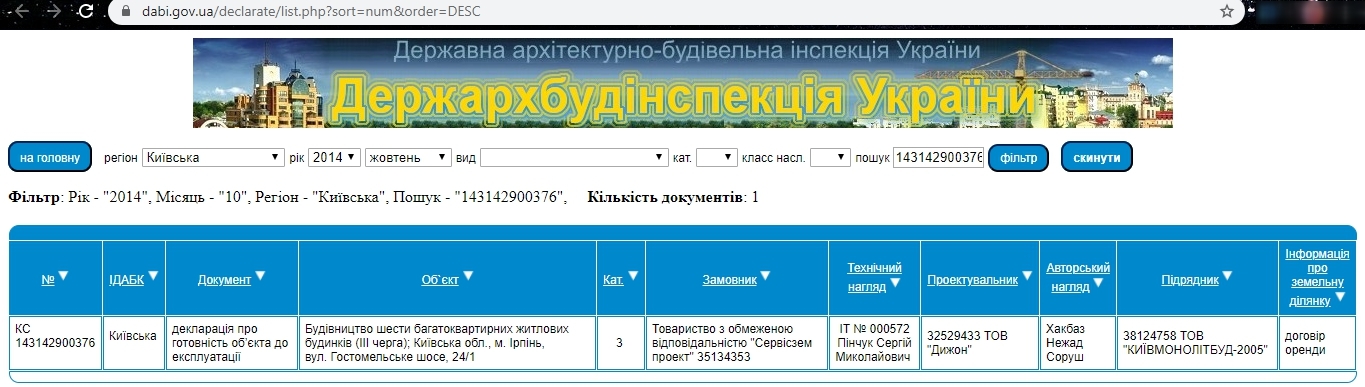Select the 32529433 ТОВ Дижон cell

tap(979, 342)
